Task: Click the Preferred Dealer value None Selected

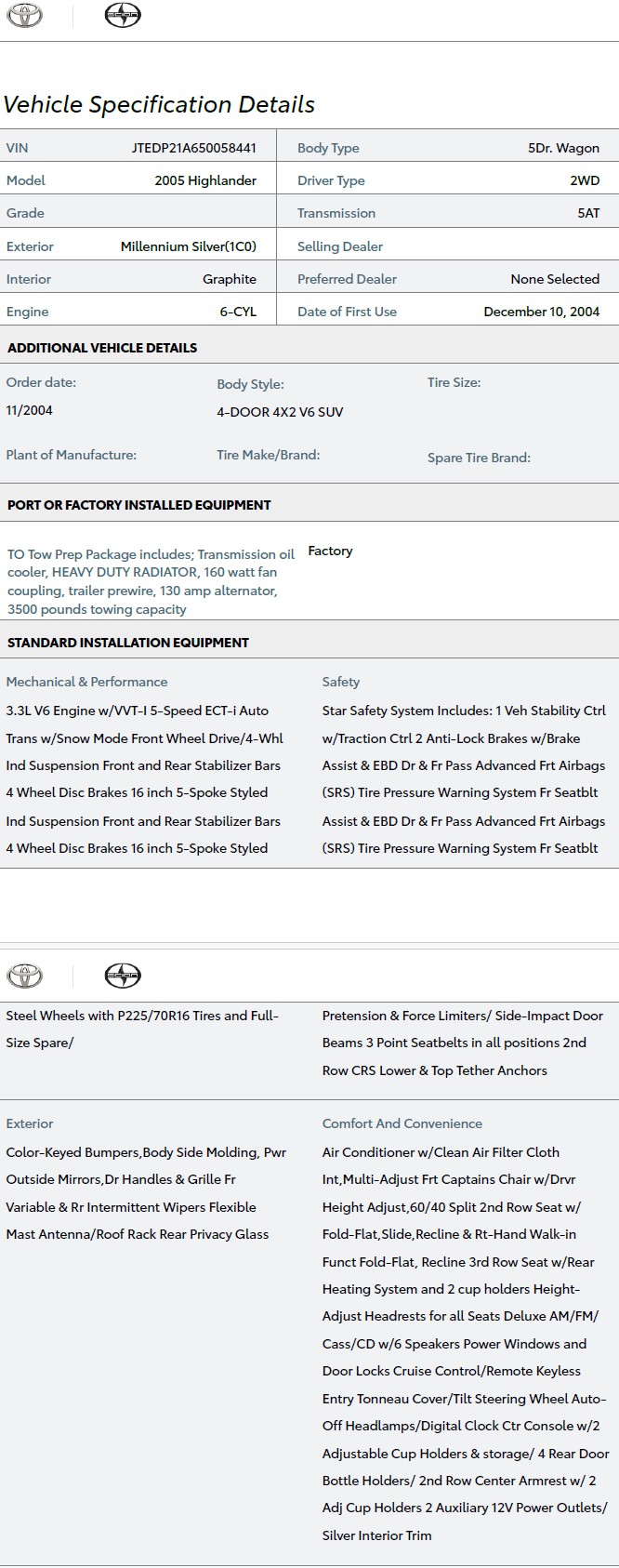Action: (x=555, y=279)
